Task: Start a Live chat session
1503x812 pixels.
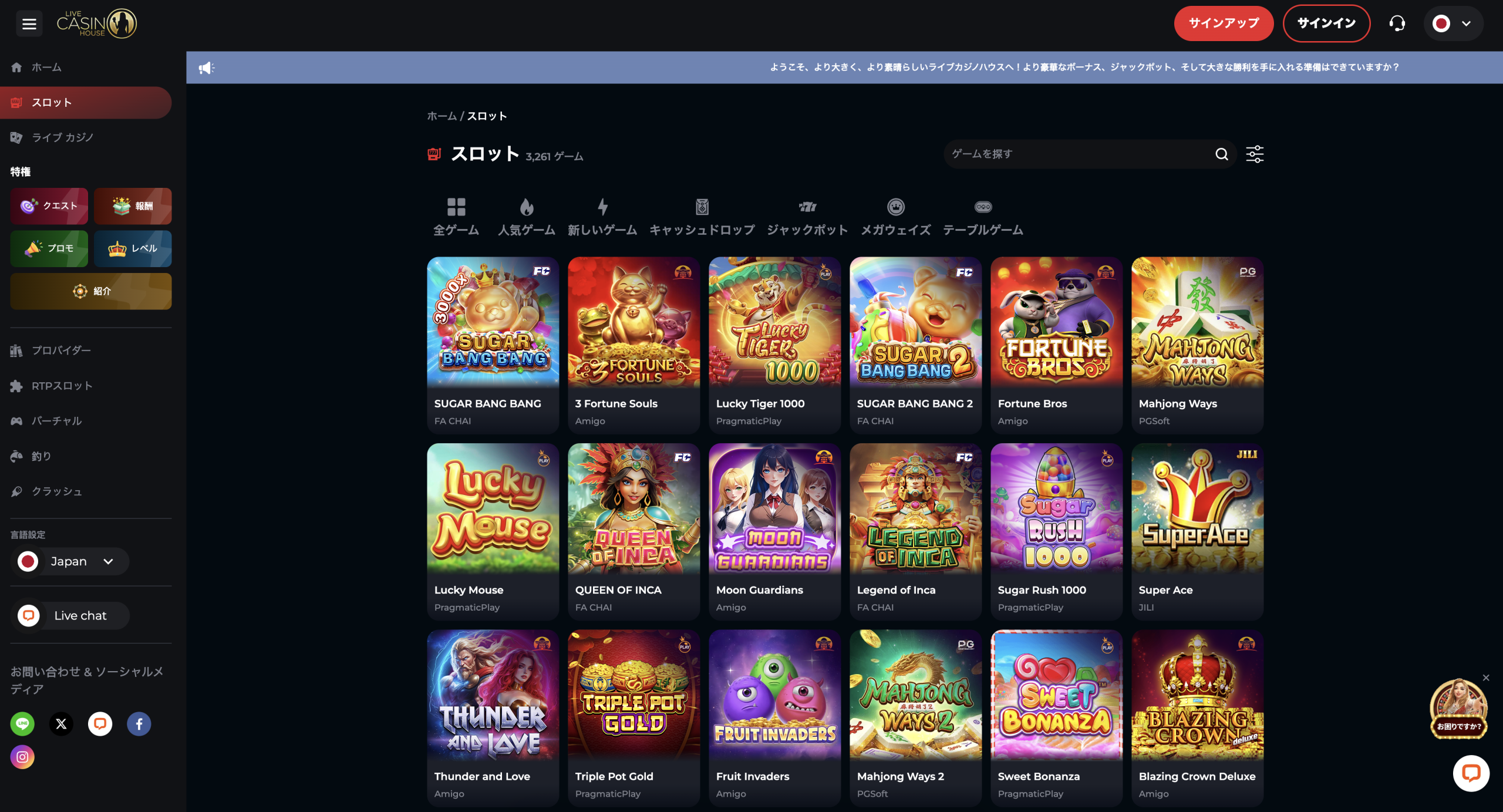Action: (70, 615)
